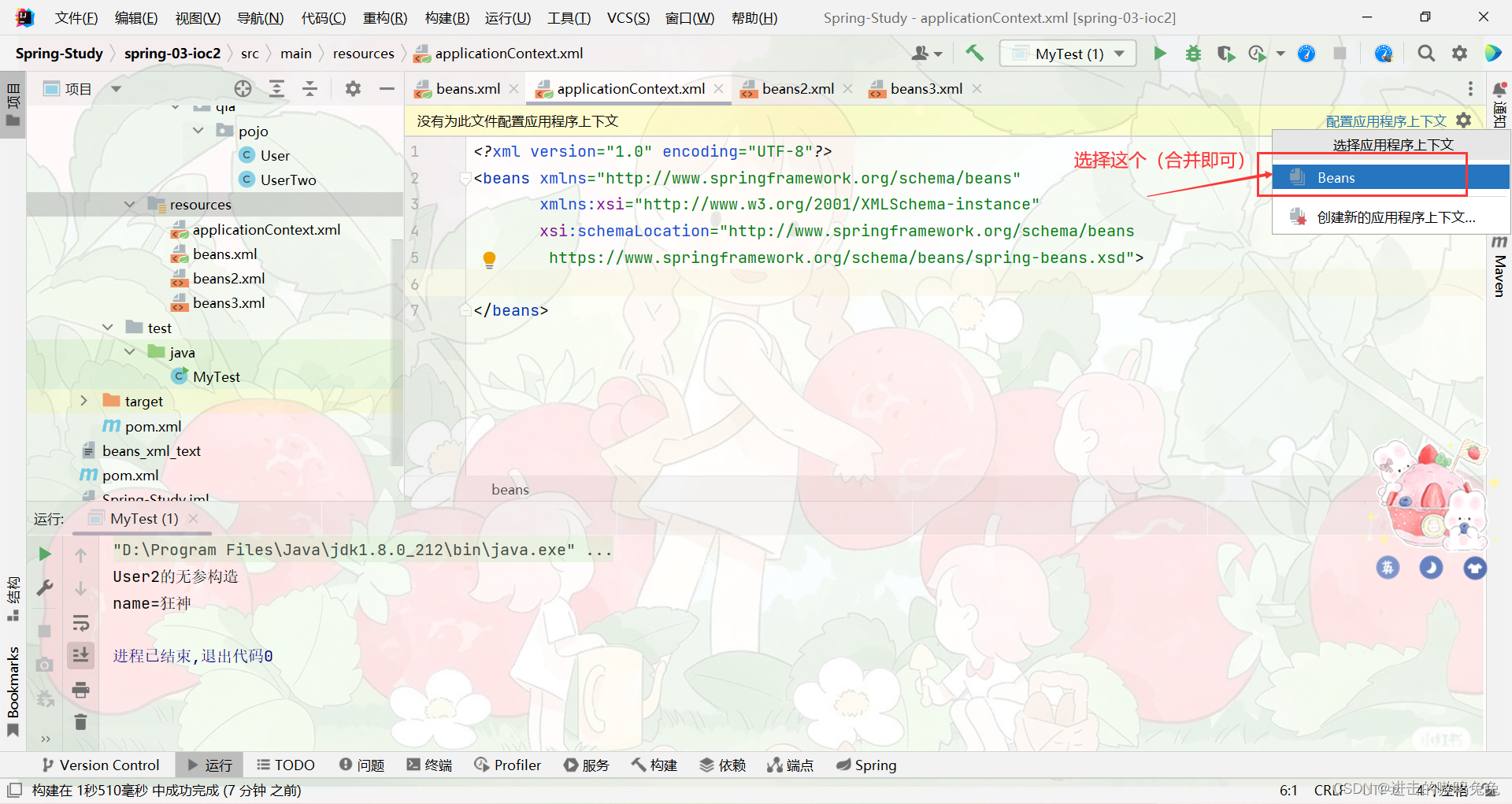
Task: Rerun MyTest in the run panel
Action: point(45,554)
